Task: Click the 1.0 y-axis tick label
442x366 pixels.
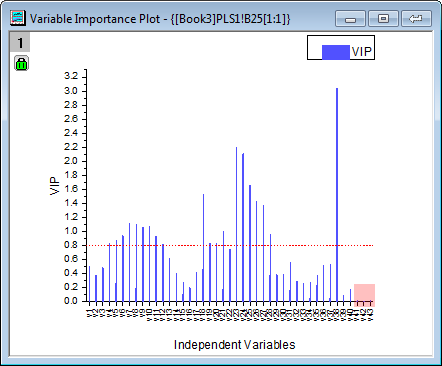Action: click(x=71, y=231)
